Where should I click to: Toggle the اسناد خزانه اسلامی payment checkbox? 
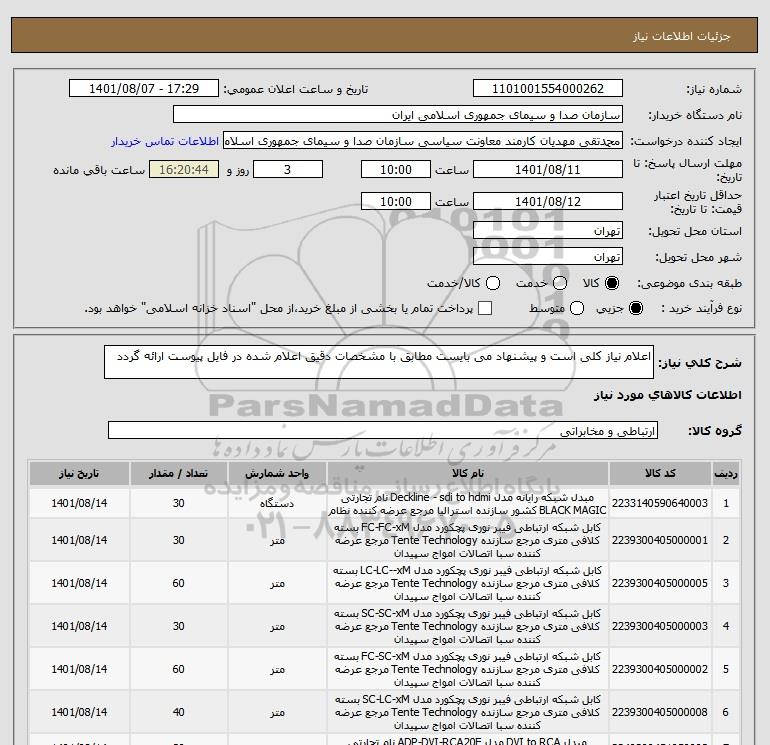tap(485, 308)
